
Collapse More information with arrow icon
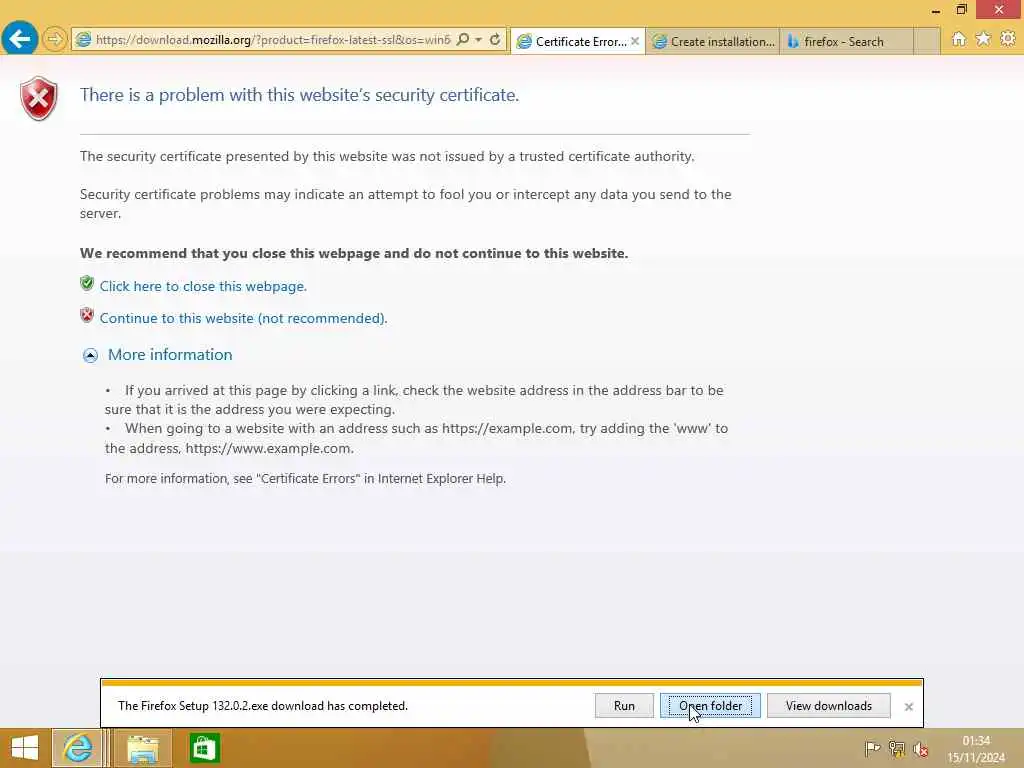point(90,355)
